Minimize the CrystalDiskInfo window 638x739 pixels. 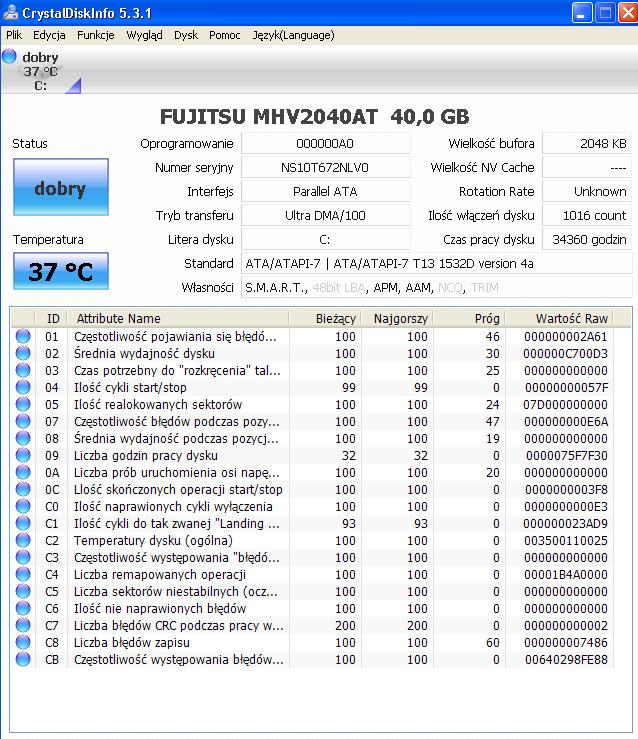pyautogui.click(x=582, y=13)
